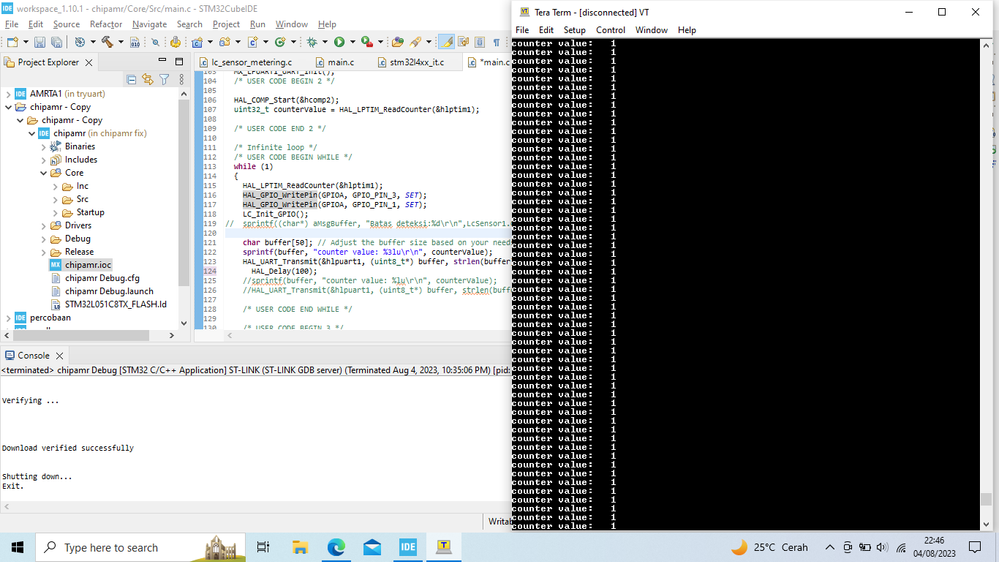This screenshot has width=999, height=562.
Task: Click the Build hammer icon
Action: click(107, 42)
